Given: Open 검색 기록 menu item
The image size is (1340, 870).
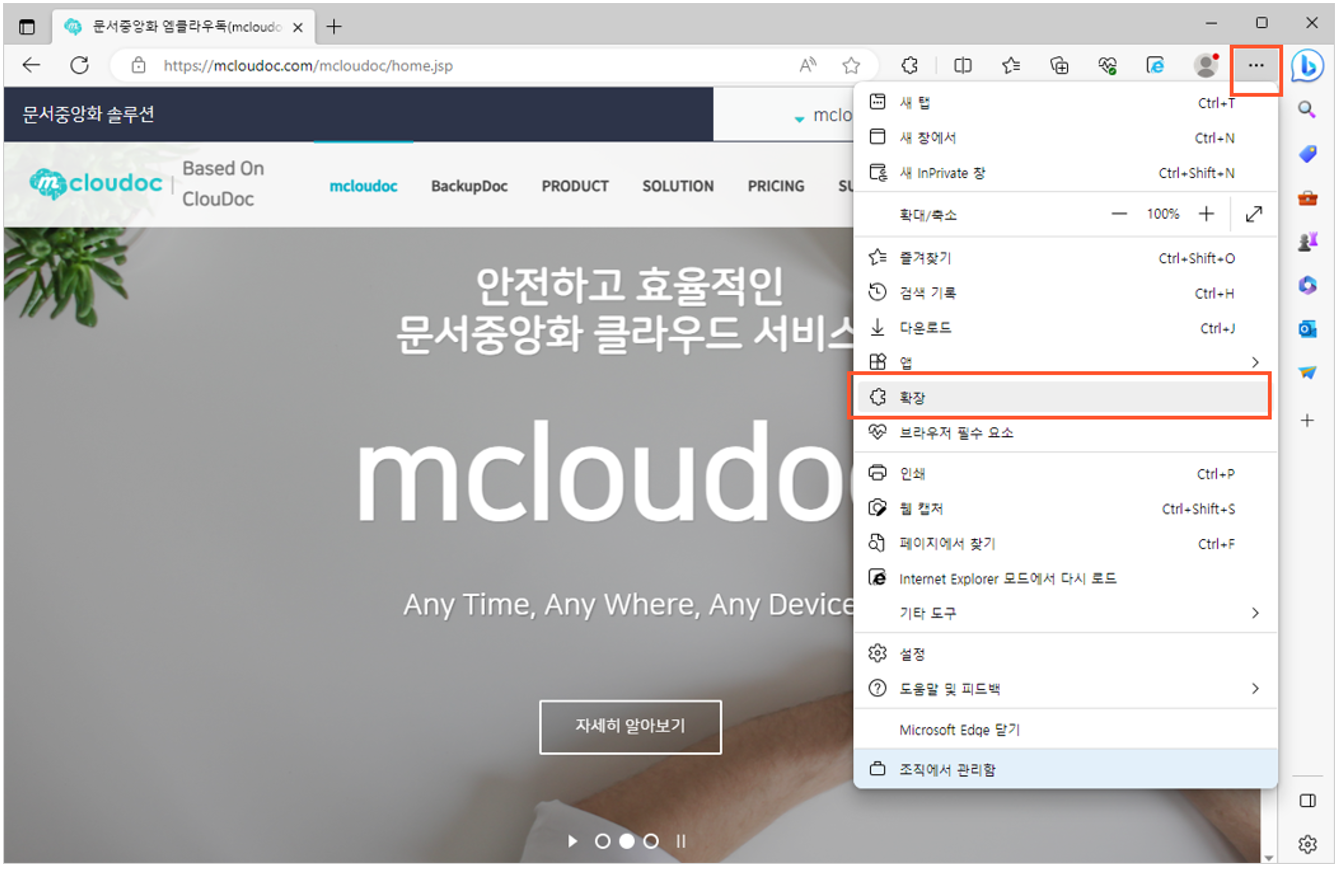Looking at the screenshot, I should coord(1065,293).
